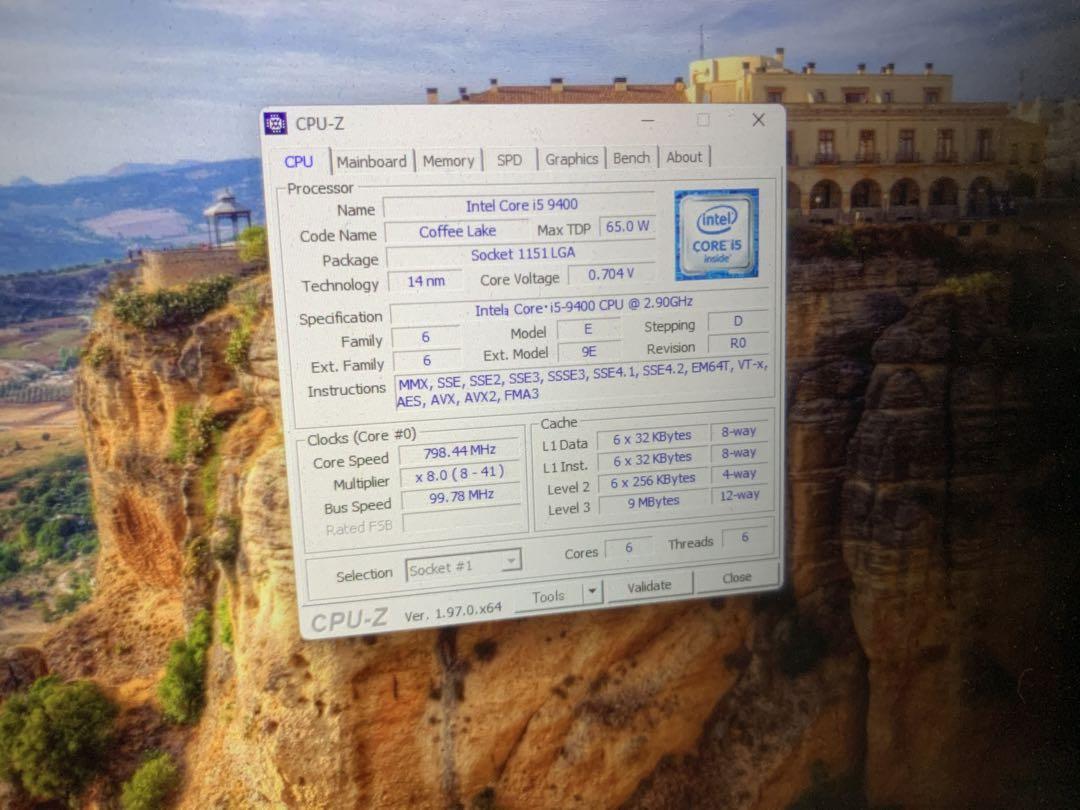Click the Package value 'Socket 1151 LGA'
The image size is (1080, 810).
pyautogui.click(x=522, y=254)
